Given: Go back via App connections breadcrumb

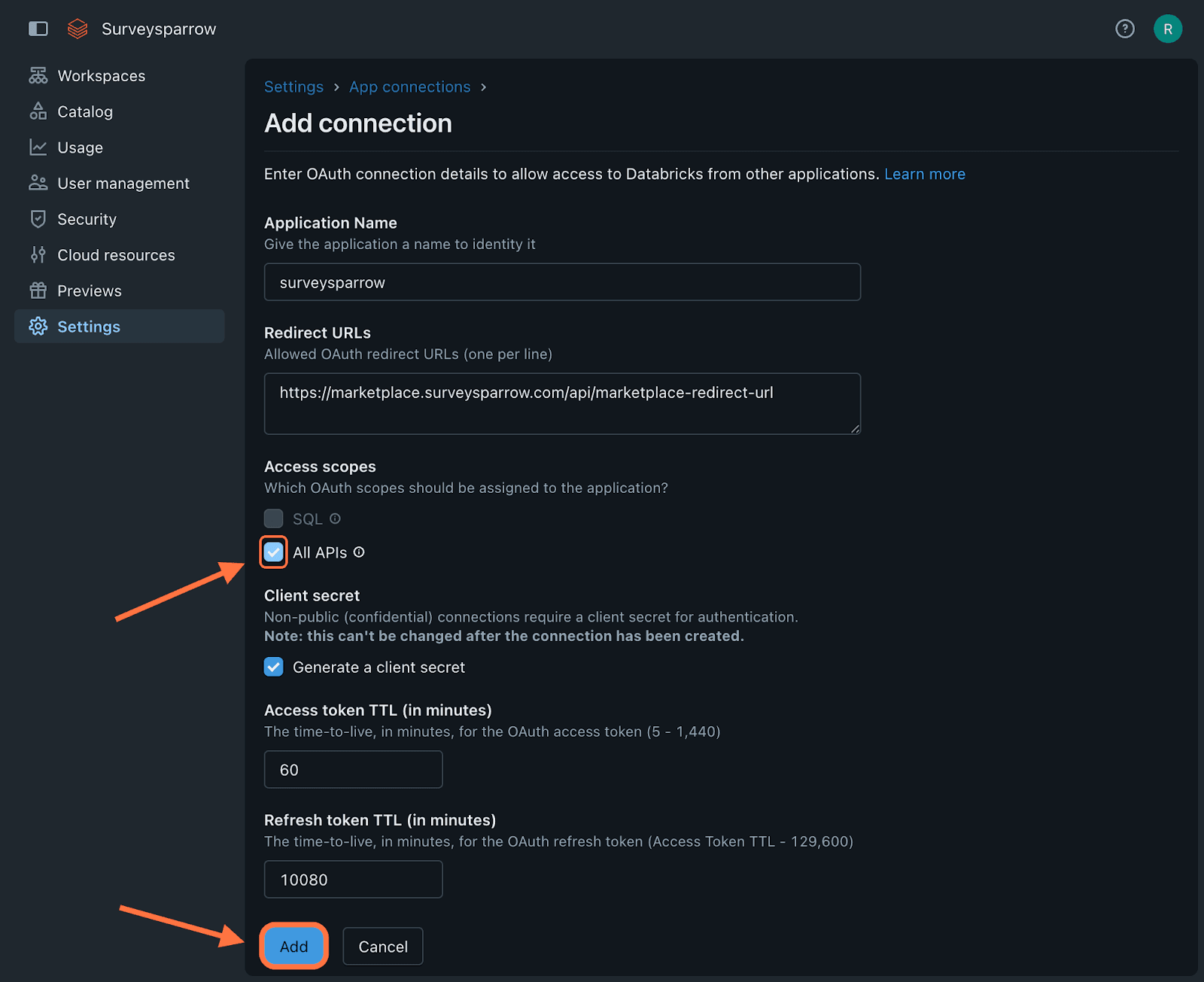Looking at the screenshot, I should pos(409,87).
